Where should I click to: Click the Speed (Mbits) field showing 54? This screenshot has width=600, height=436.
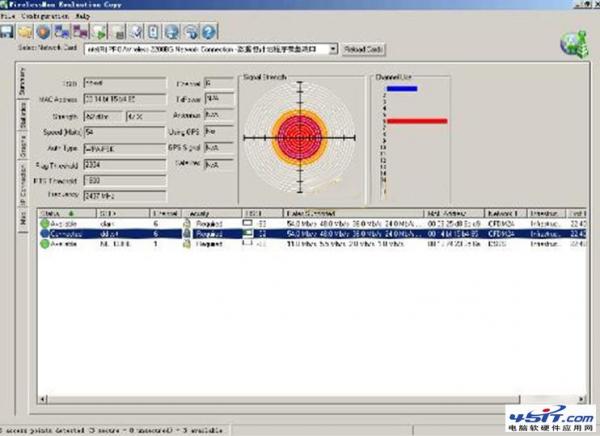125,132
